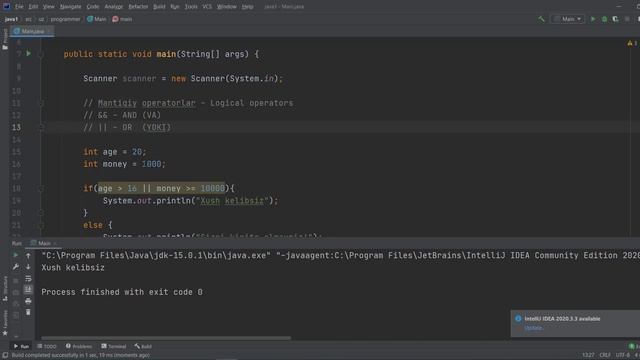Image resolution: width=640 pixels, height=360 pixels.
Task: Run Main with the green play icon in toolbar
Action: coord(593,19)
